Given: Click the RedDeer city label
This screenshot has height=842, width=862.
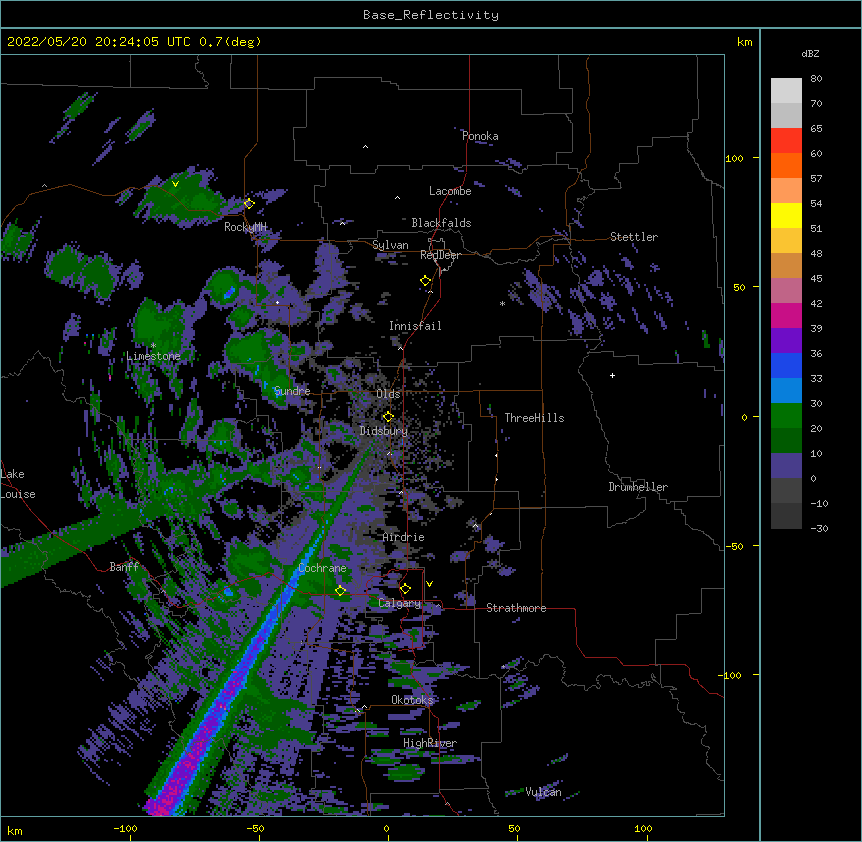Looking at the screenshot, I should [440, 255].
